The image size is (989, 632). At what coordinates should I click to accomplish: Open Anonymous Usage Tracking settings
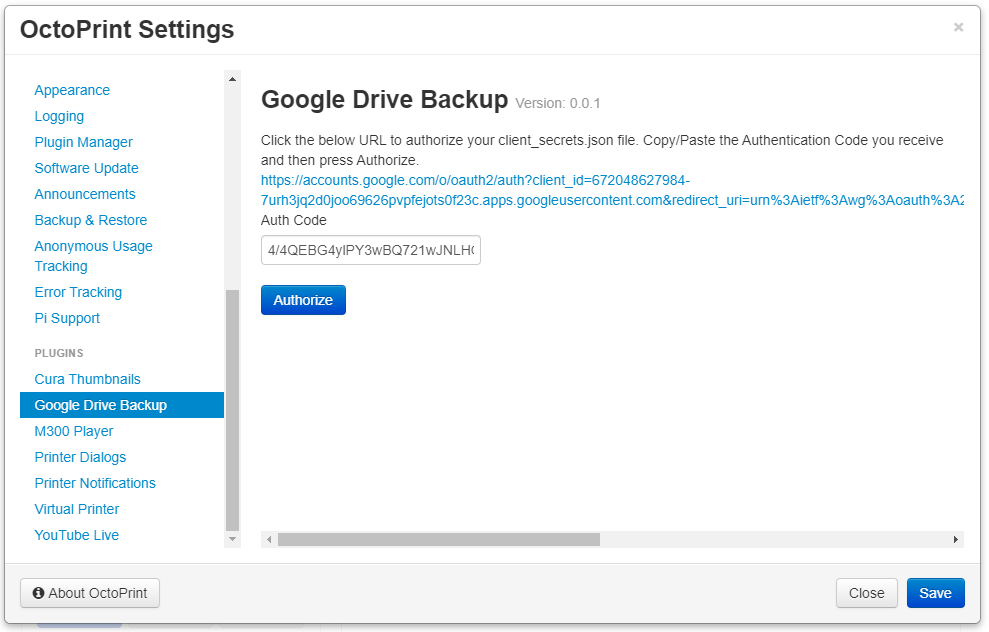pyautogui.click(x=93, y=256)
